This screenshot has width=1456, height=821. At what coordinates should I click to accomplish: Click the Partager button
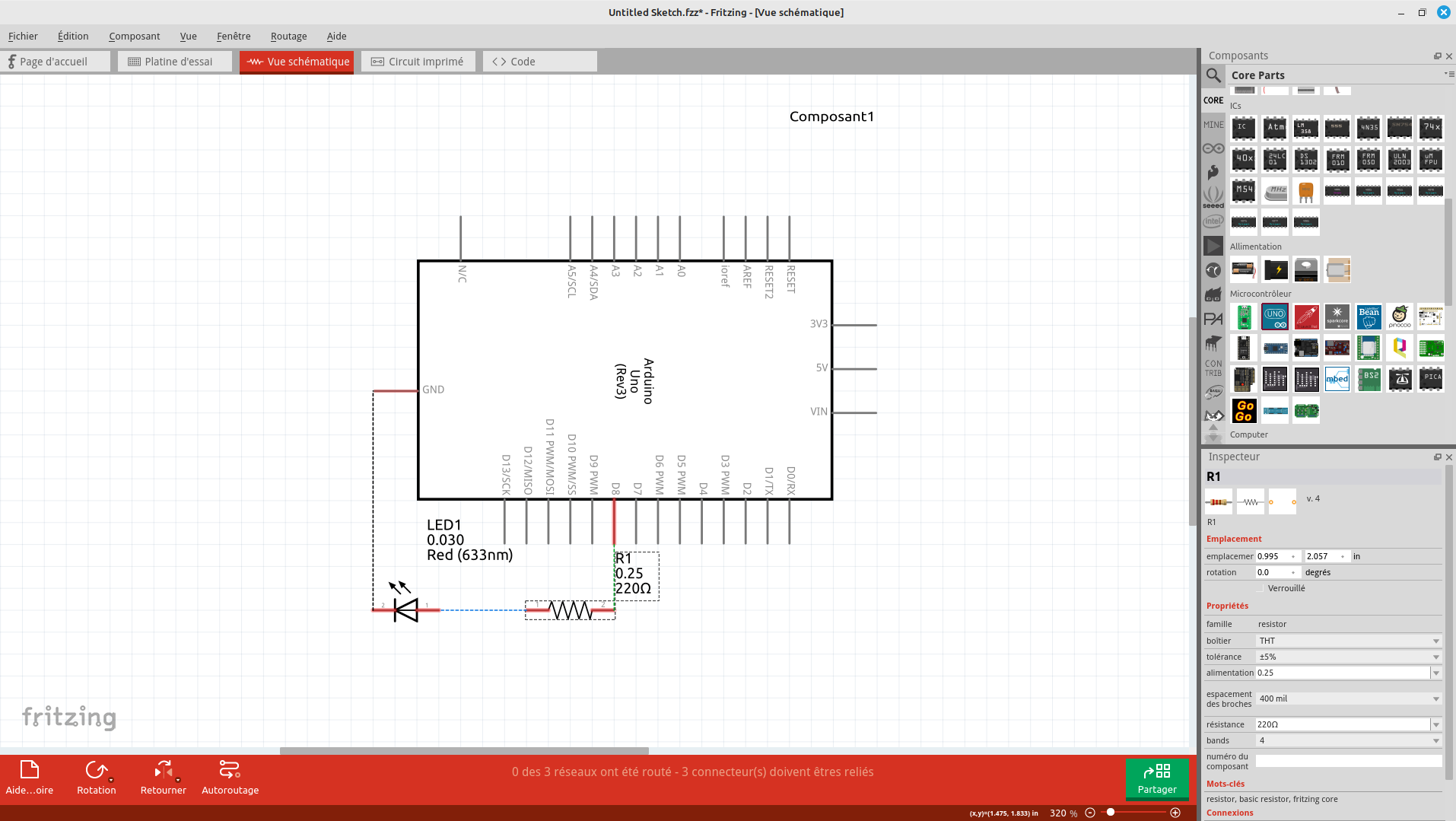click(1156, 778)
